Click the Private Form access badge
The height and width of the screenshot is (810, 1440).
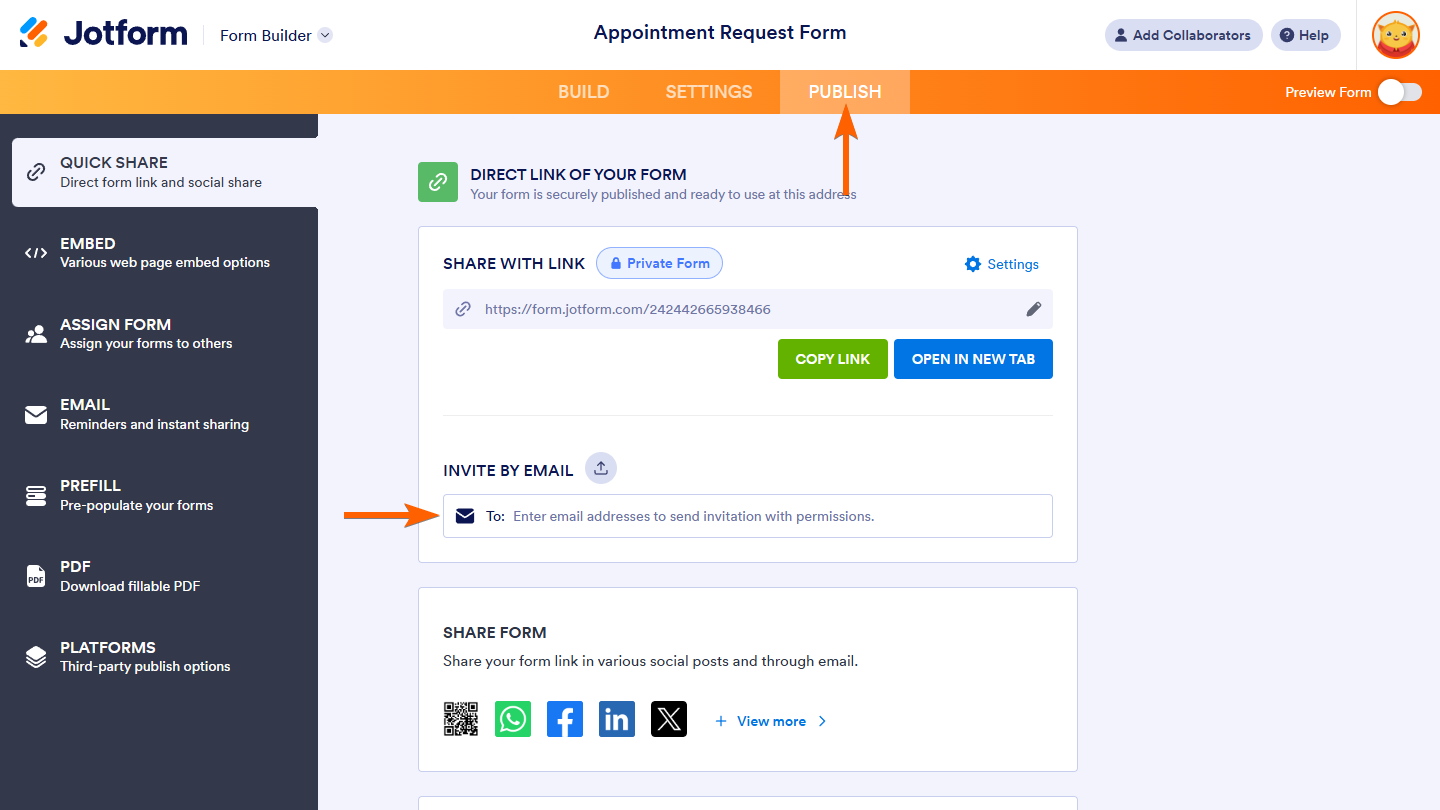[x=659, y=264]
